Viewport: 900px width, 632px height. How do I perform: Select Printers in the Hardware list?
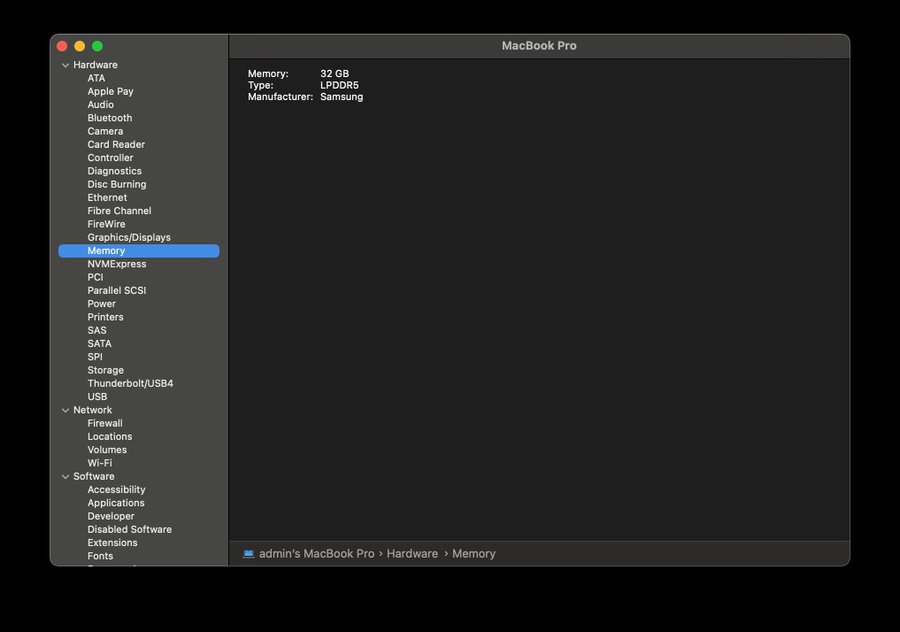(x=105, y=317)
